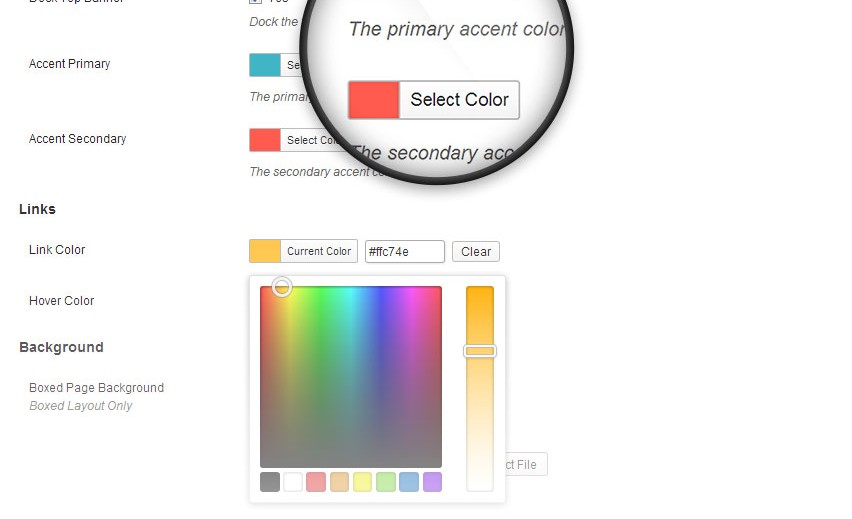Viewport: 852px width, 519px height.
Task: Click the vertical saturation slider handle
Action: [x=480, y=351]
